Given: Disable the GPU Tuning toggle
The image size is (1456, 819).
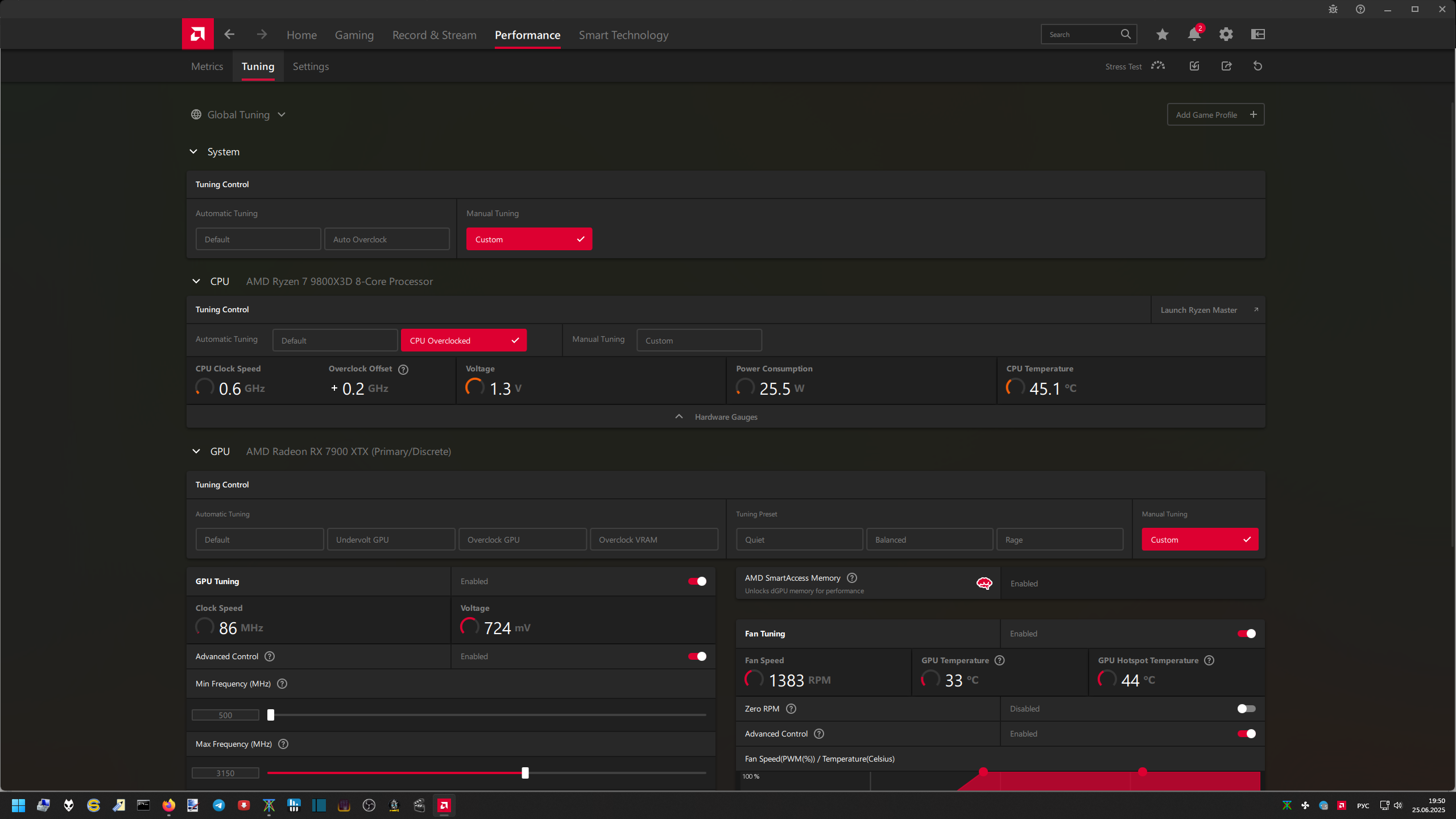Looking at the screenshot, I should (697, 581).
